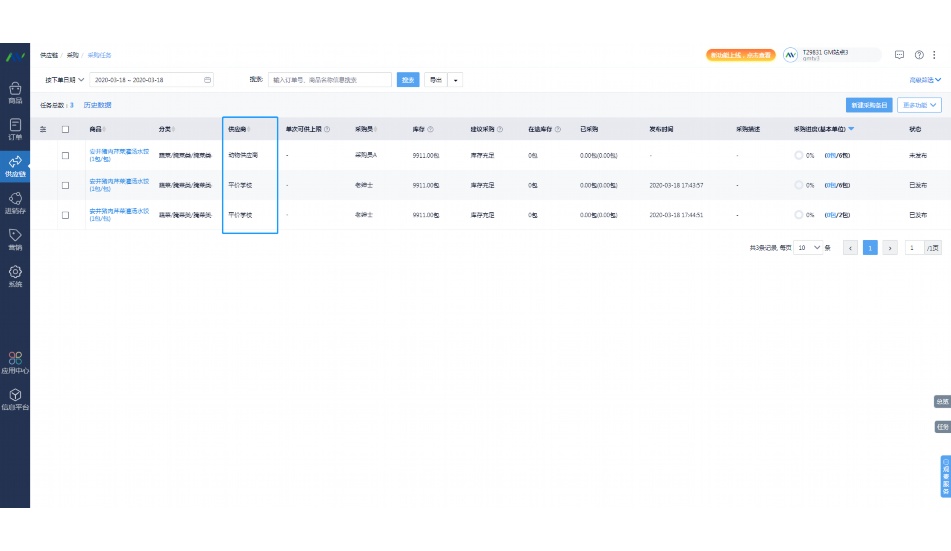The image size is (951, 551).
Task: Open 信息平台 cube icon in the sidebar
Action: pyautogui.click(x=15, y=399)
